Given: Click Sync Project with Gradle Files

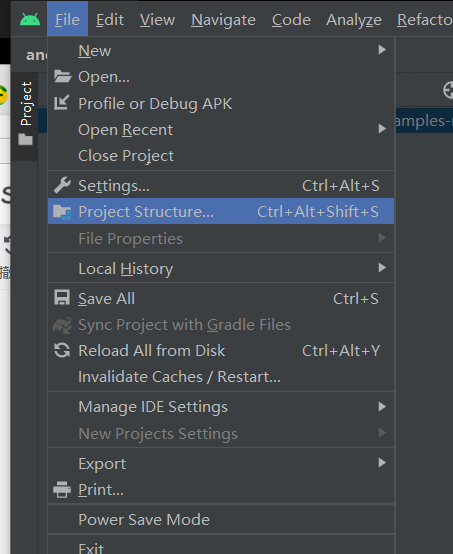Looking at the screenshot, I should tap(221, 325).
